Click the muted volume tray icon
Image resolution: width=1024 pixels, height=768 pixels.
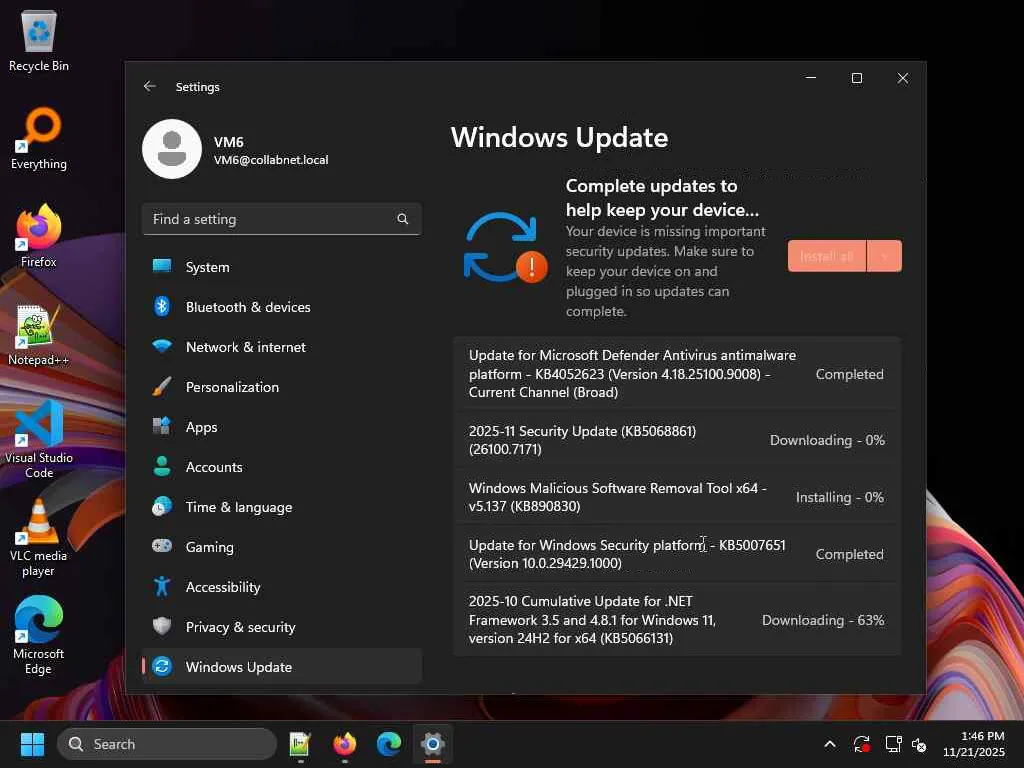click(x=920, y=744)
